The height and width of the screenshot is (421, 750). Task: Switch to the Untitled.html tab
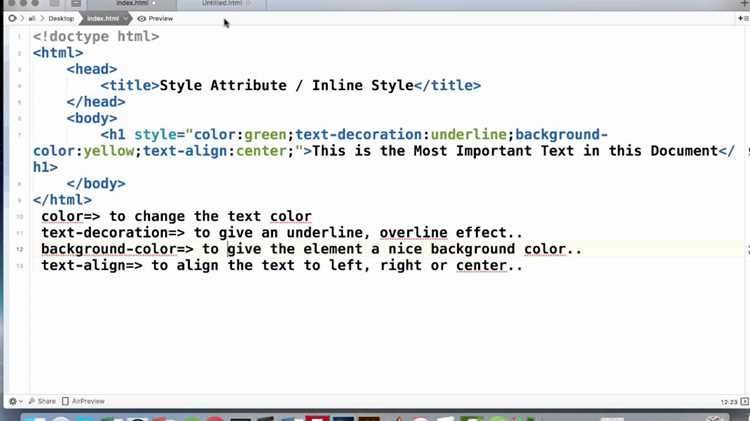tap(221, 3)
